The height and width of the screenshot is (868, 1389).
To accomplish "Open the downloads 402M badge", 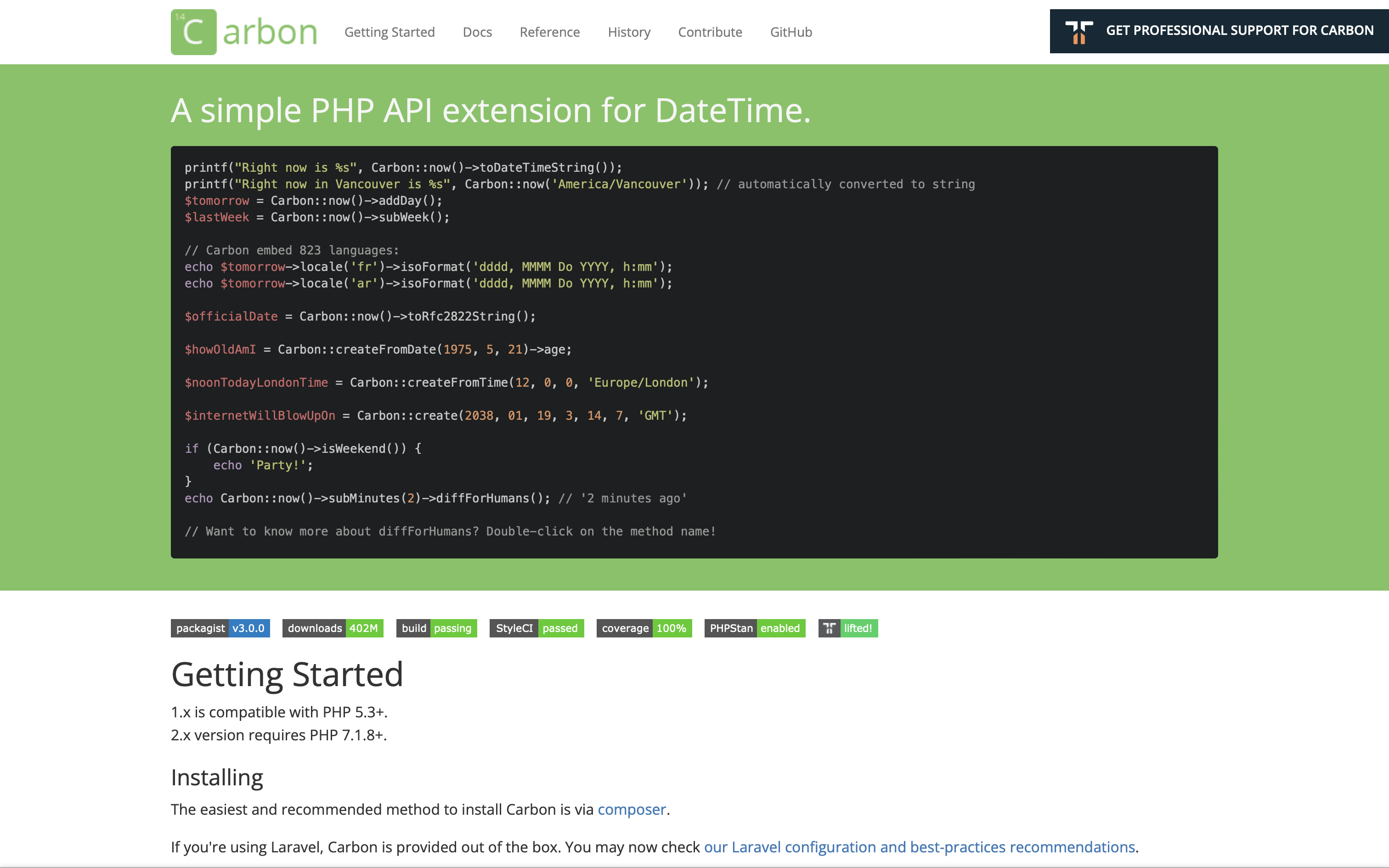I will (x=333, y=628).
